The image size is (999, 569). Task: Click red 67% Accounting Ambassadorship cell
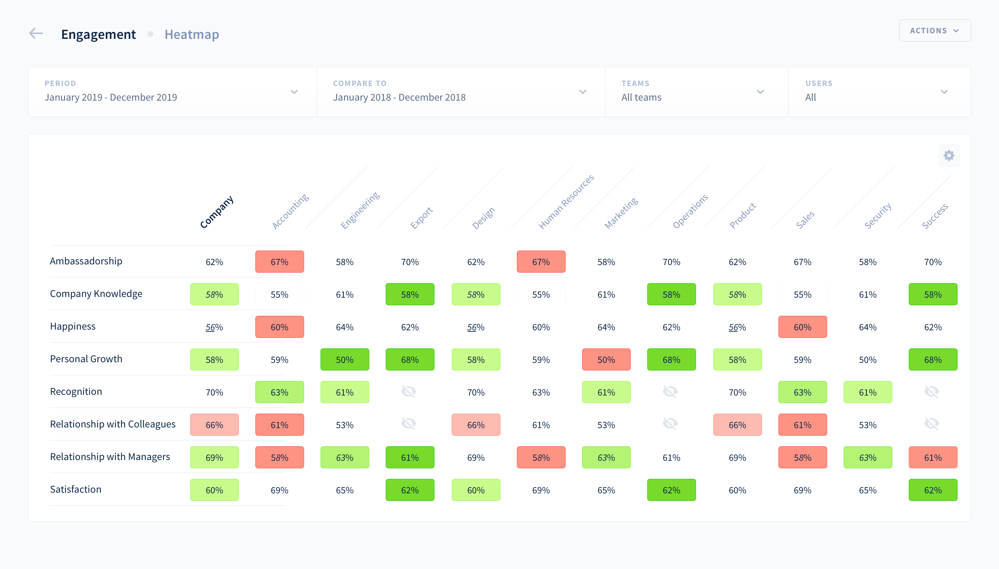(280, 262)
